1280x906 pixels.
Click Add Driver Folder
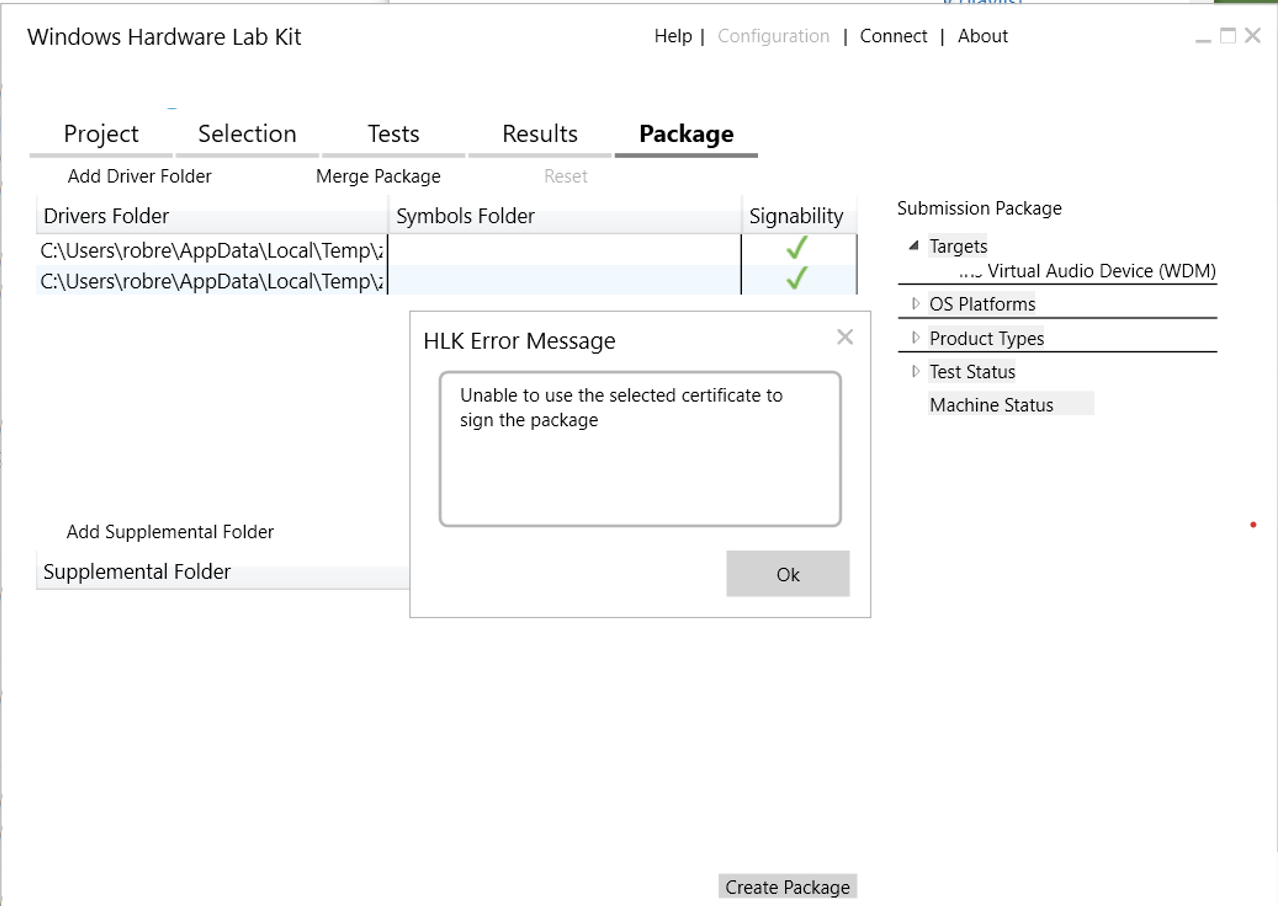click(138, 176)
